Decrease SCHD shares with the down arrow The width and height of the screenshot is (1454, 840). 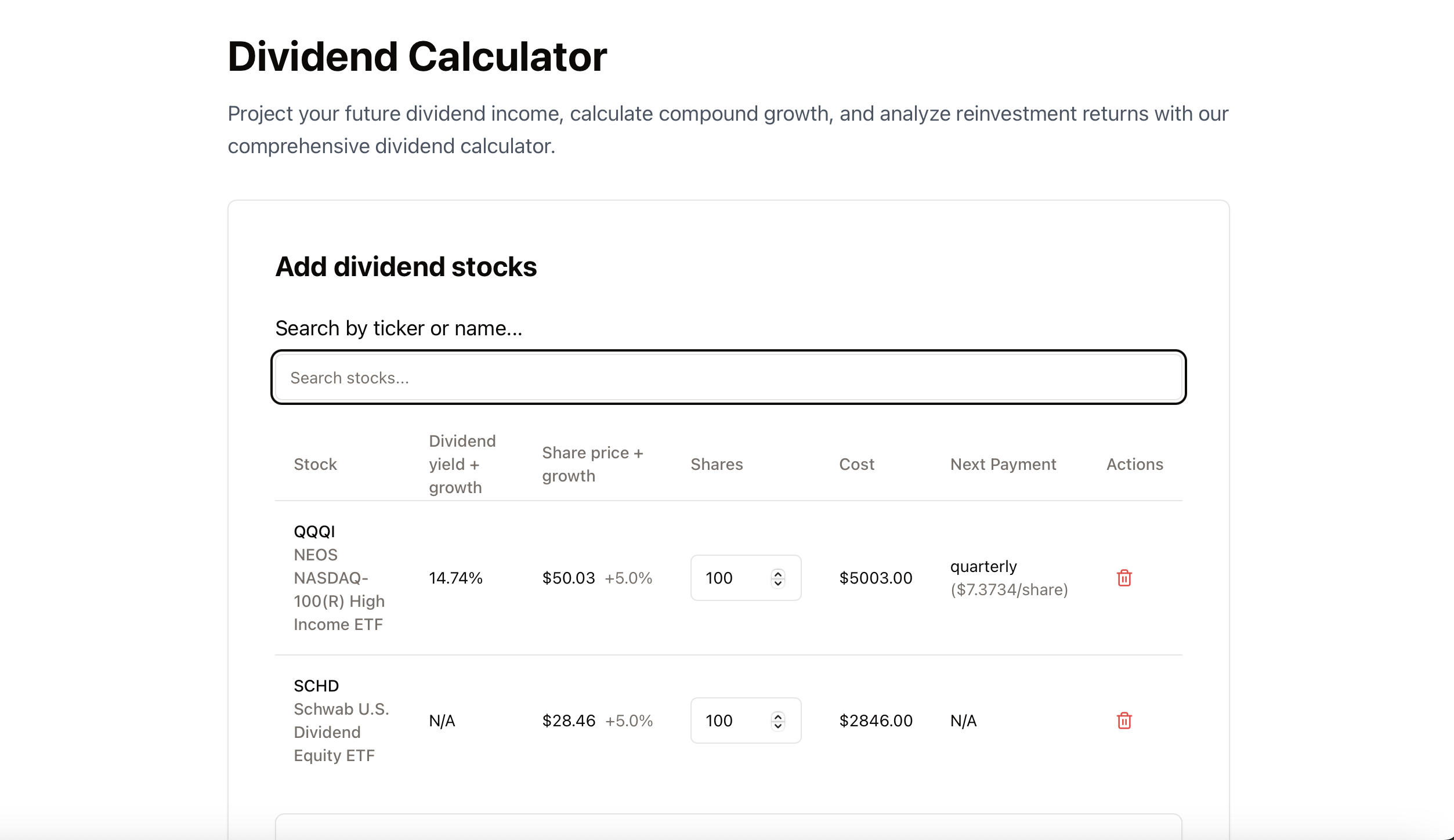777,727
